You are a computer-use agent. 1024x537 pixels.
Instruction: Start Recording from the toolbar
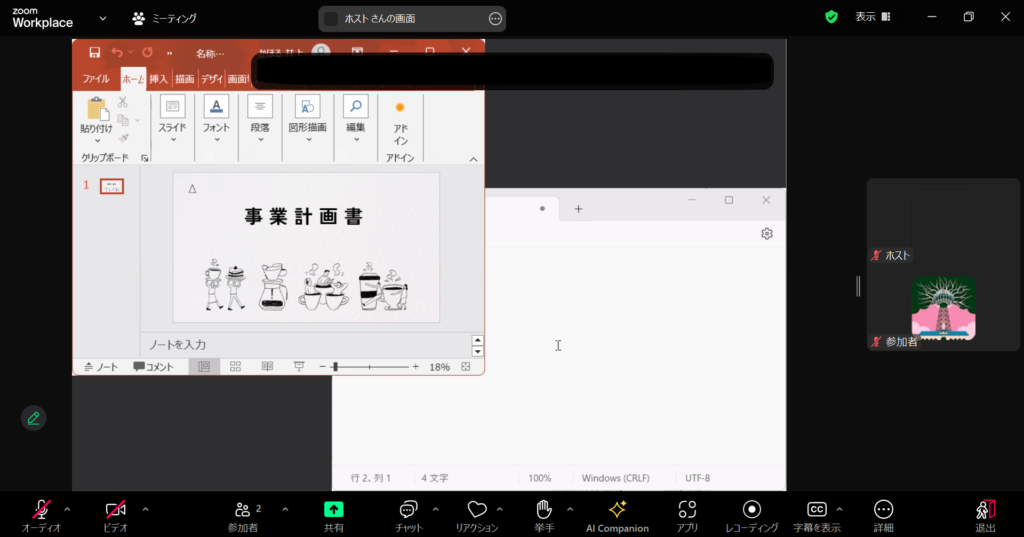(752, 510)
